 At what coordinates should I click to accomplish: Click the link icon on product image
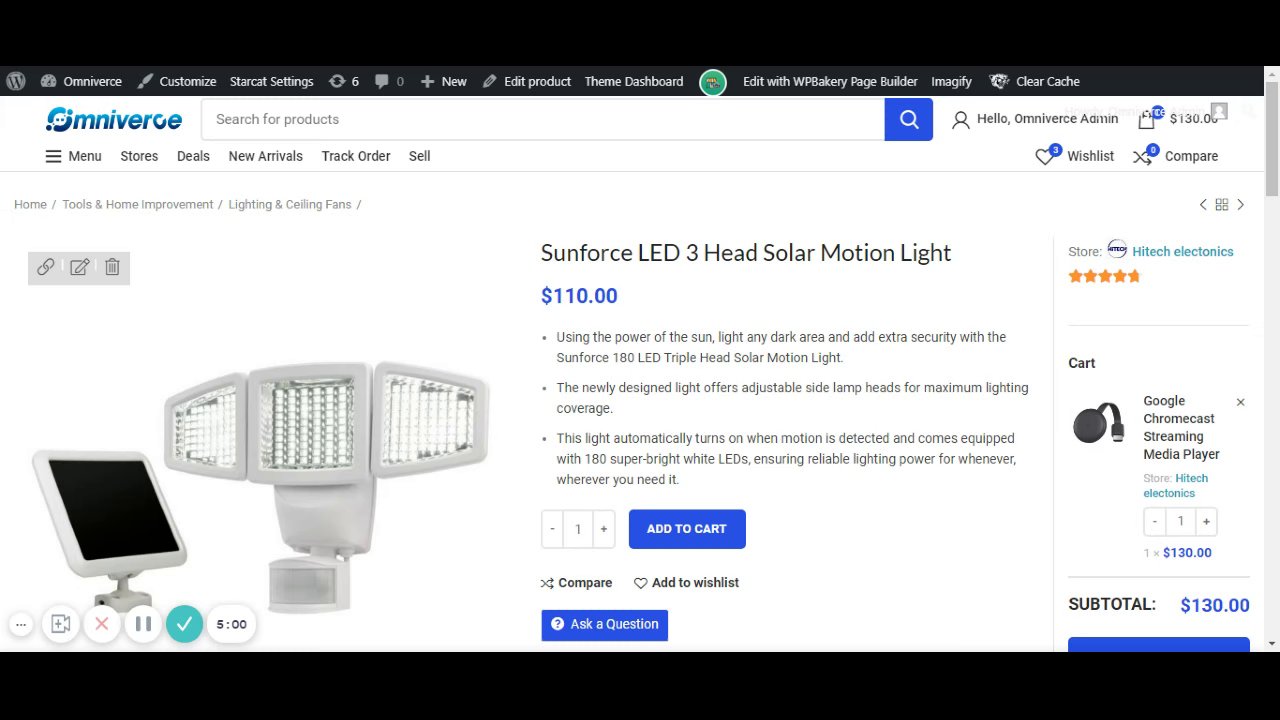pyautogui.click(x=46, y=267)
